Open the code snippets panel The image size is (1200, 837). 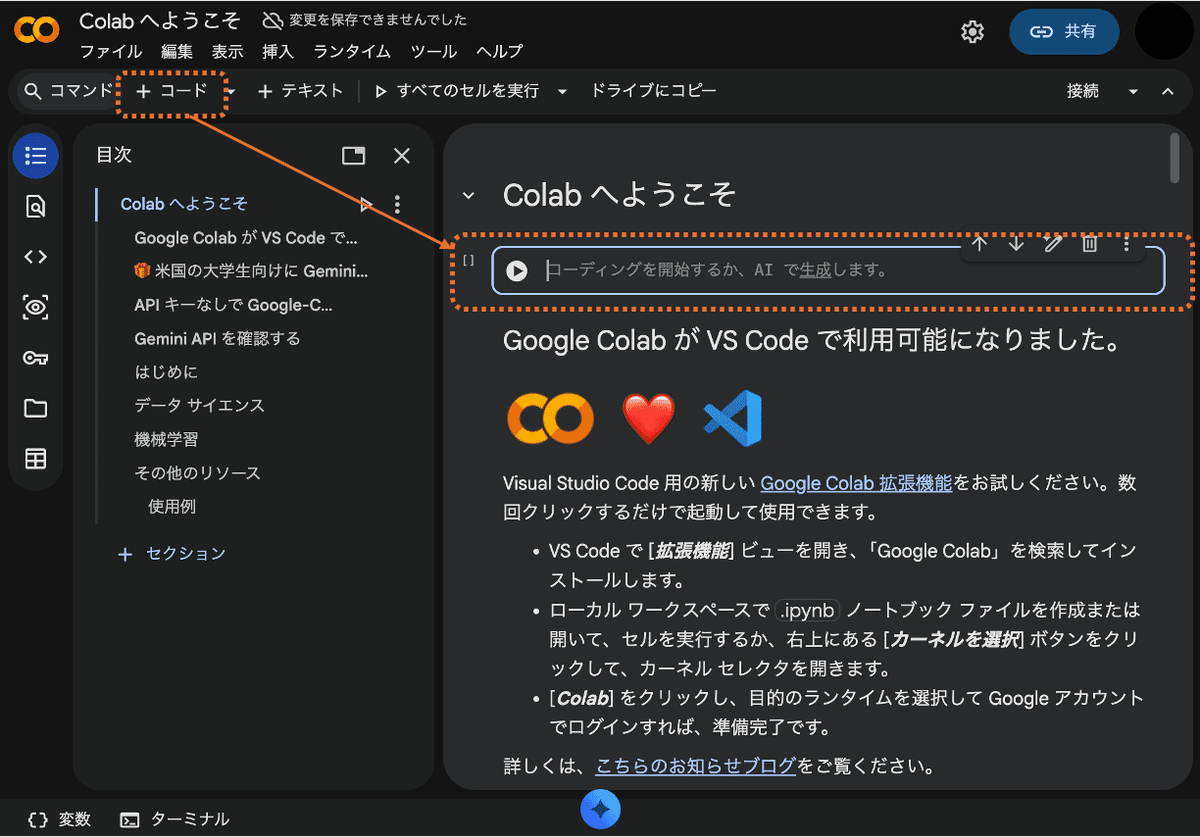click(x=35, y=256)
